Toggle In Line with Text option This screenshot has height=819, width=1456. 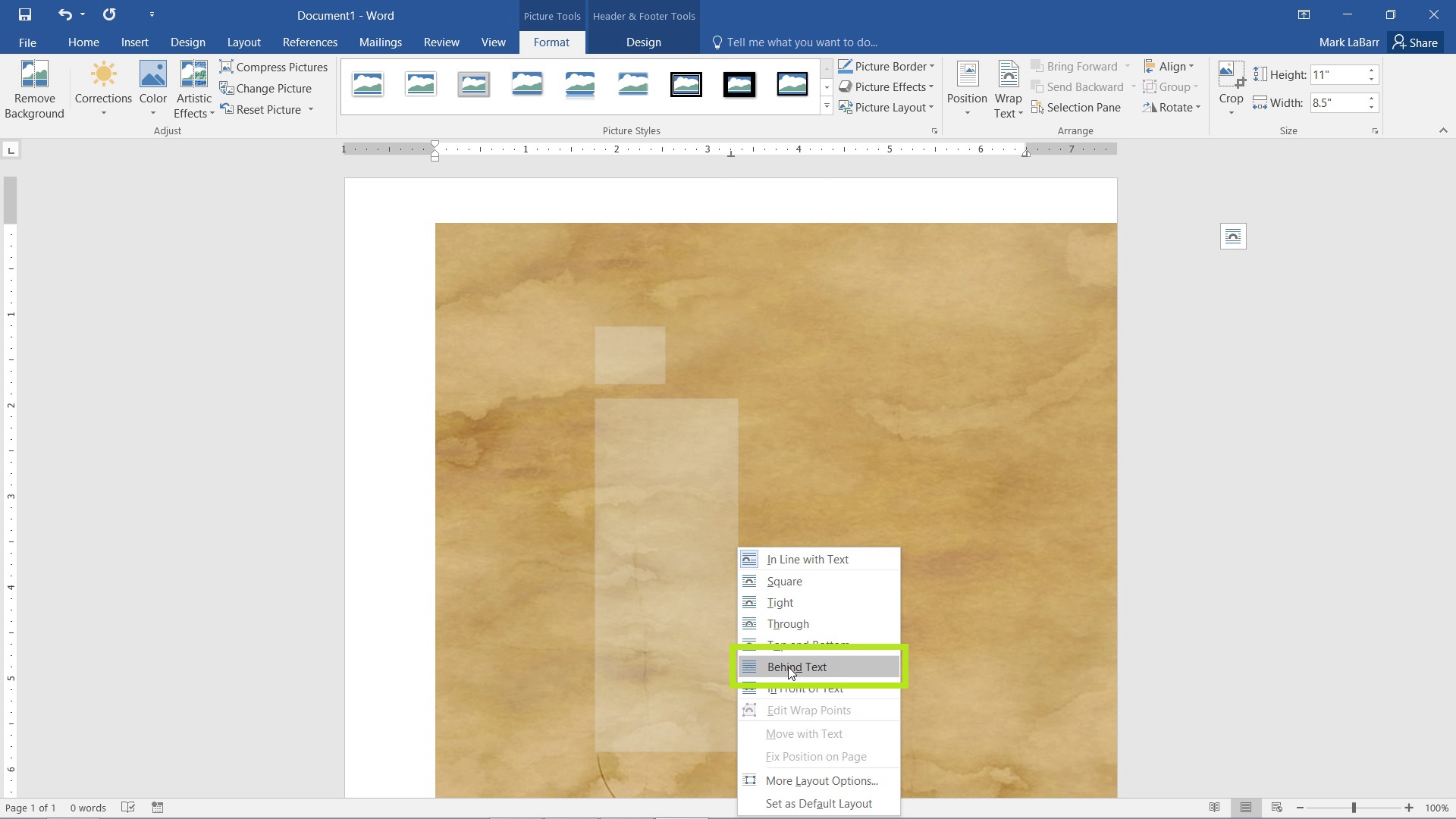(807, 558)
